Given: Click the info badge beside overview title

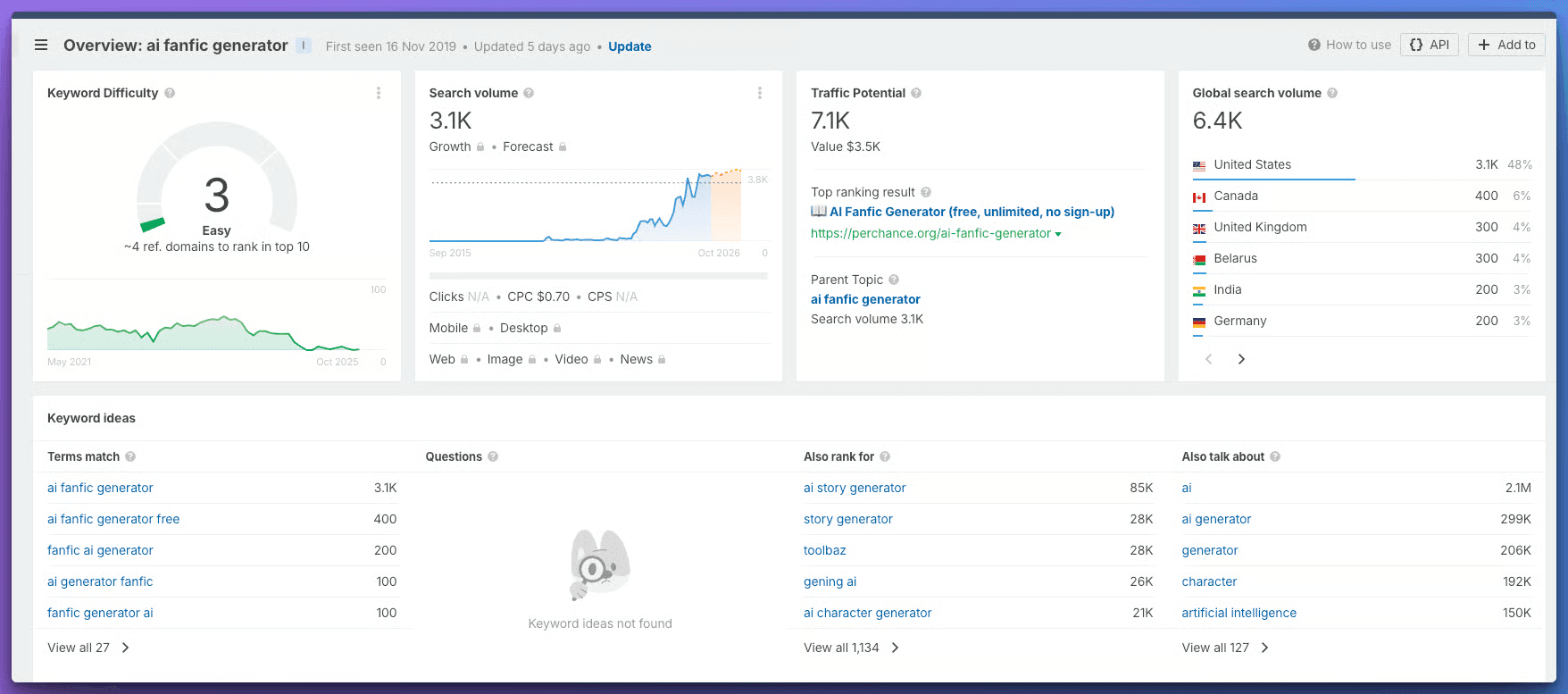Looking at the screenshot, I should [304, 46].
